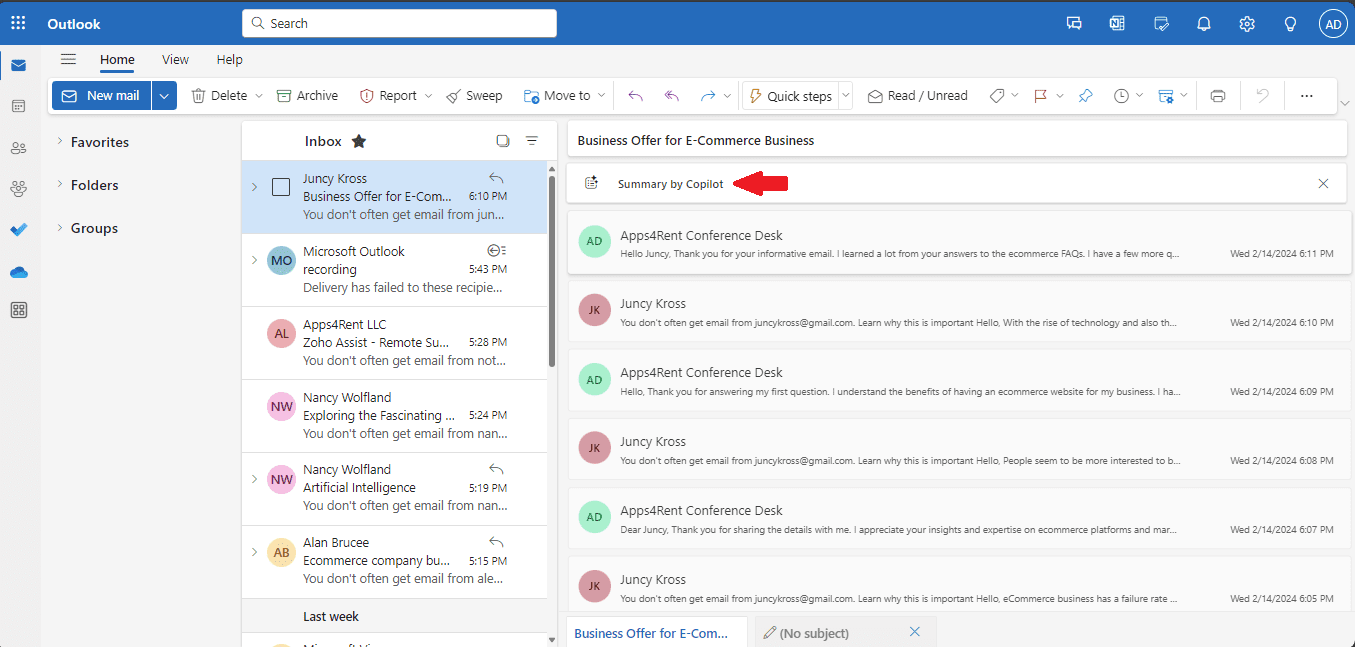
Task: Expand the New mail dropdown arrow
Action: click(x=165, y=96)
